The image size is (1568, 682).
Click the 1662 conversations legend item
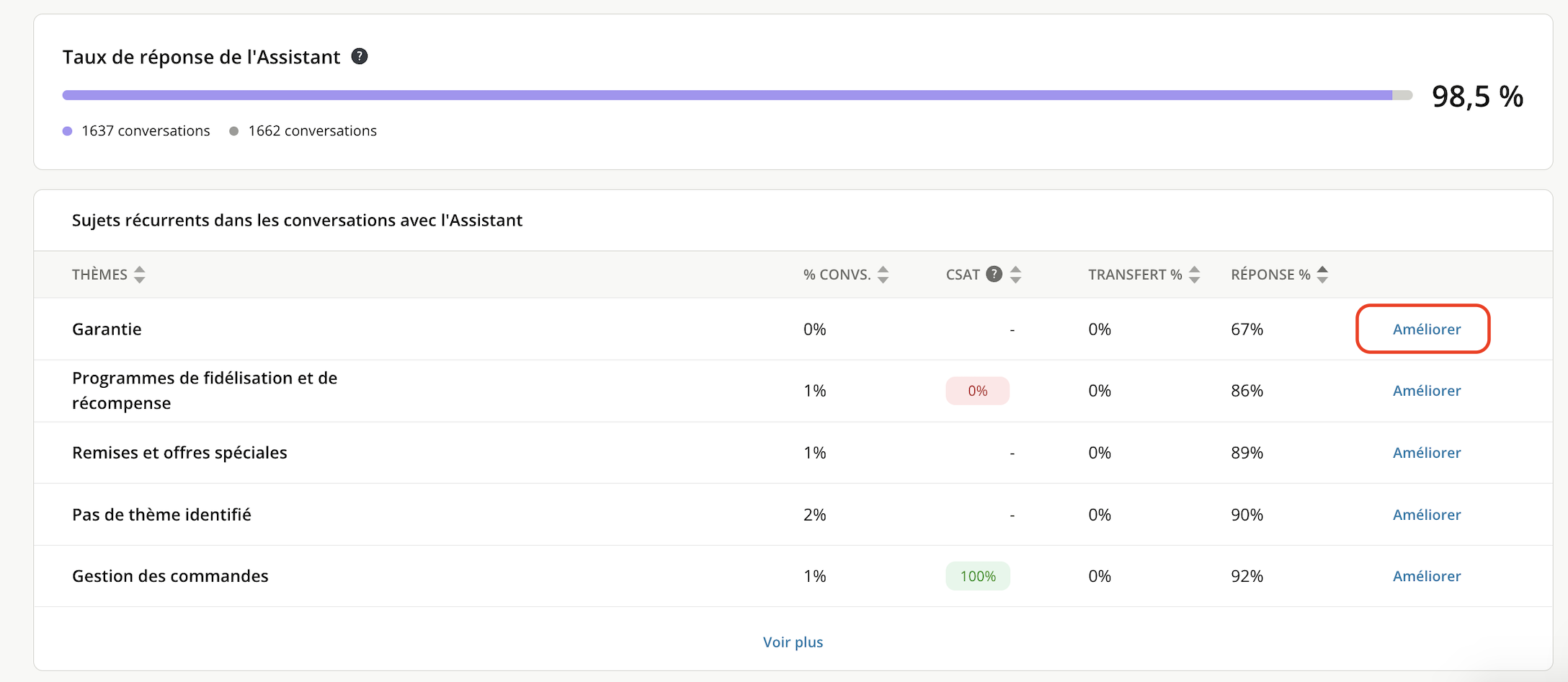[x=303, y=131]
